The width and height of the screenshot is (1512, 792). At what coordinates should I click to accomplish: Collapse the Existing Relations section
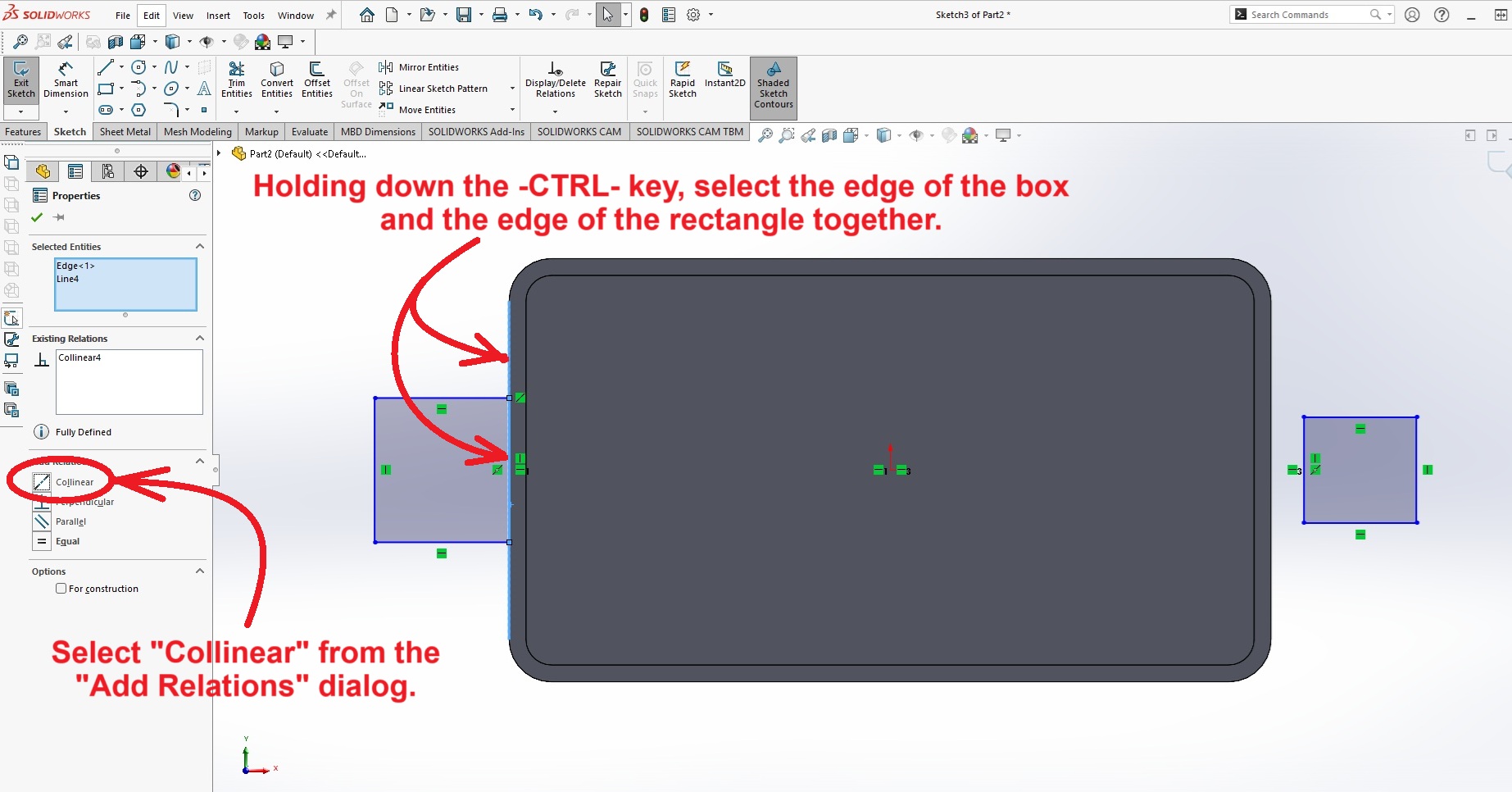point(199,339)
